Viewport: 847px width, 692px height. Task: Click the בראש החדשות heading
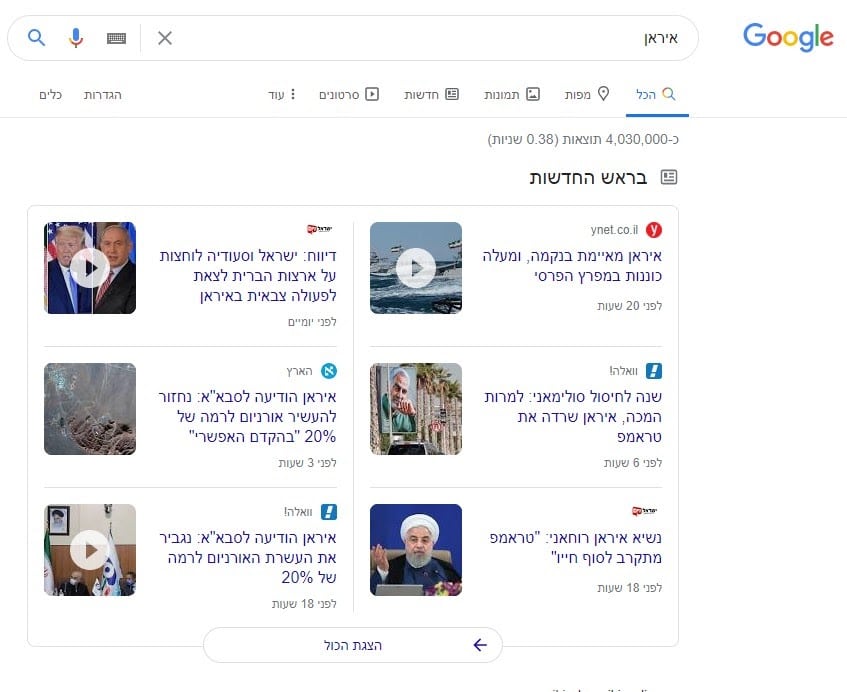pyautogui.click(x=588, y=178)
